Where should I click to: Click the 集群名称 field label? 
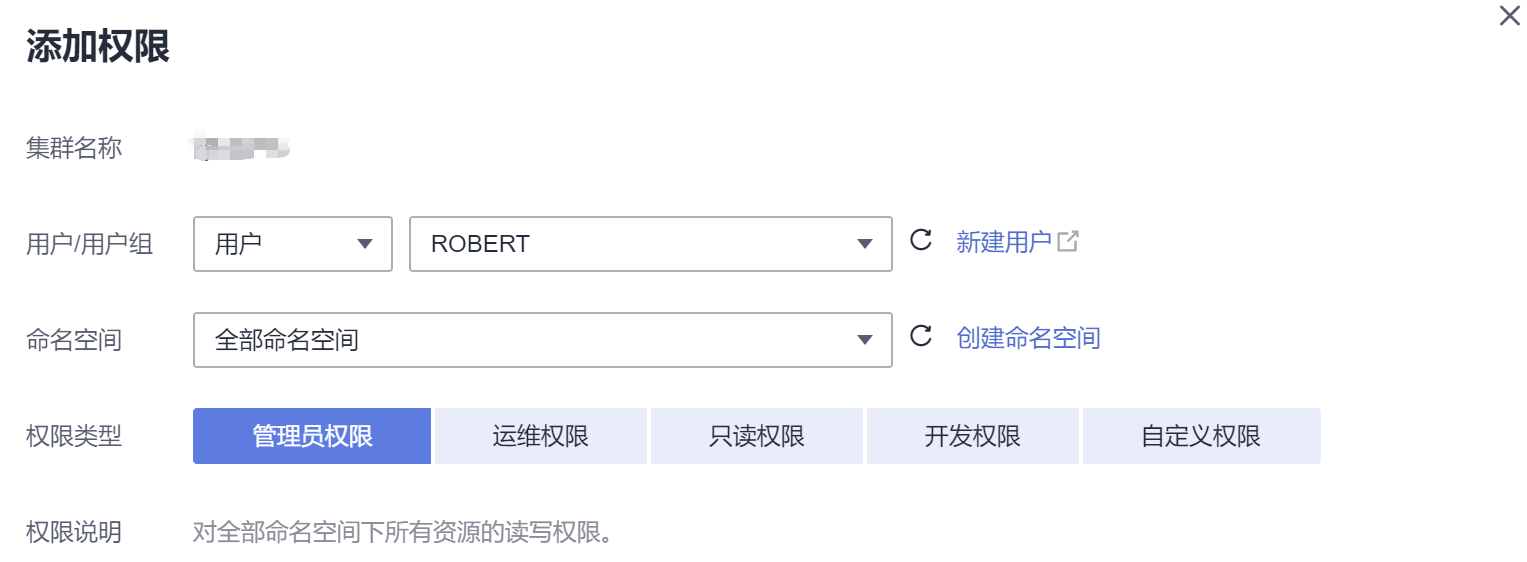click(x=74, y=149)
